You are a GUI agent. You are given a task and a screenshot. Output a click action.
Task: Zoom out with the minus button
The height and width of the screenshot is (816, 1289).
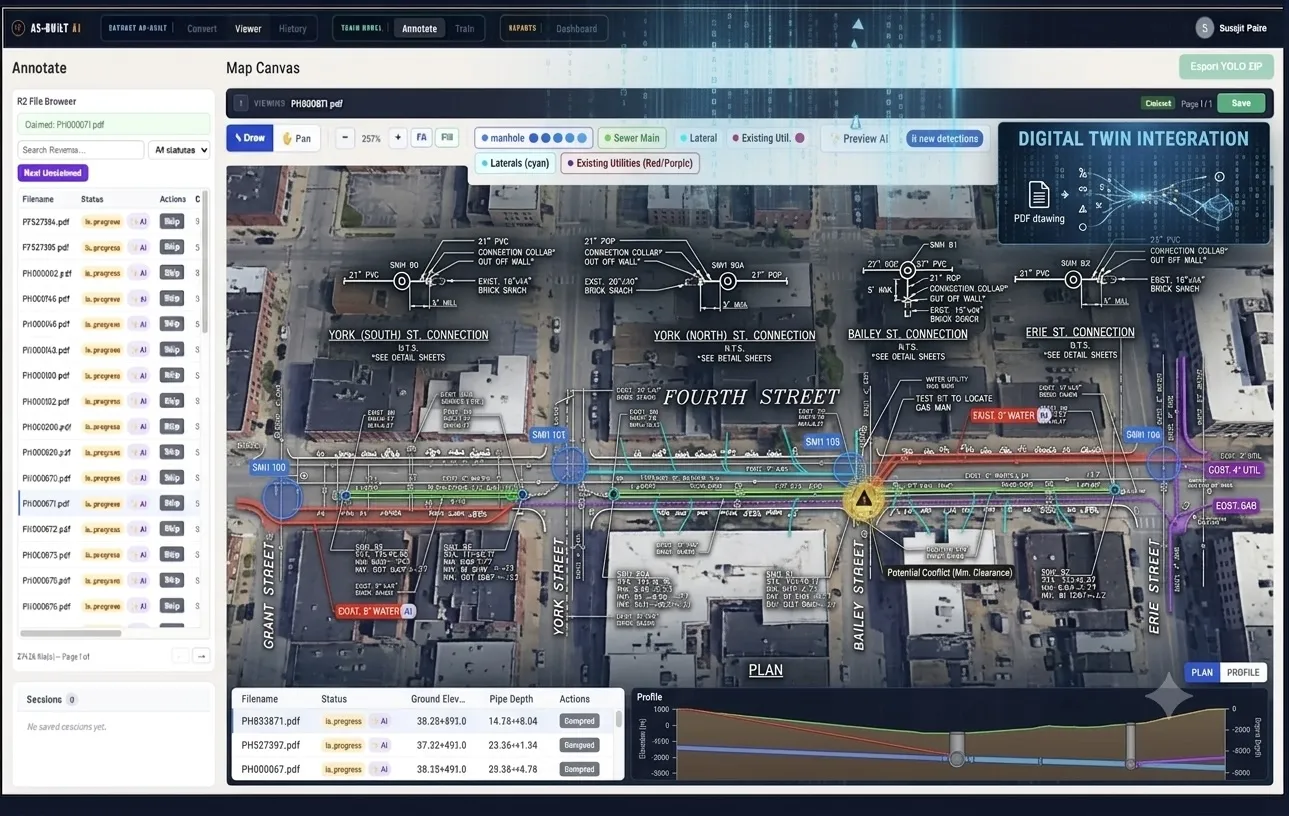pos(345,138)
